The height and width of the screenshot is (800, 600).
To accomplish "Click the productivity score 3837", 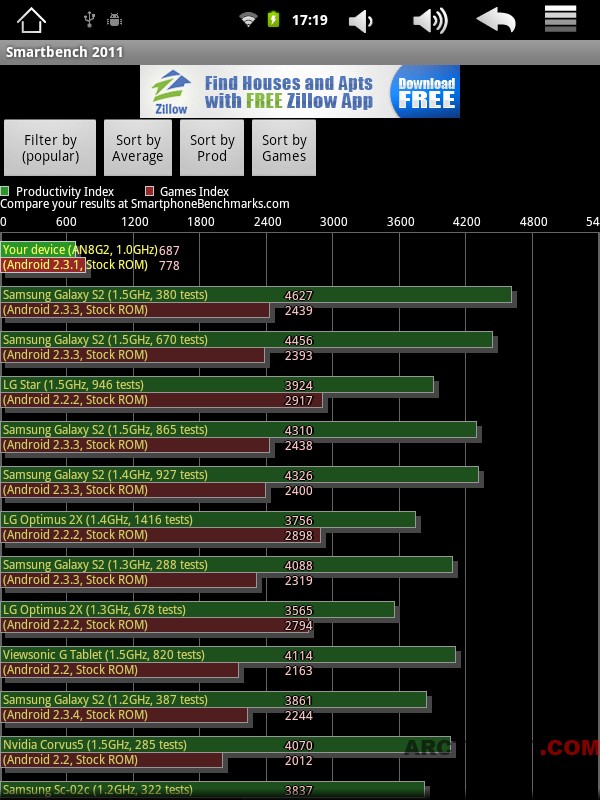I will pyautogui.click(x=298, y=790).
